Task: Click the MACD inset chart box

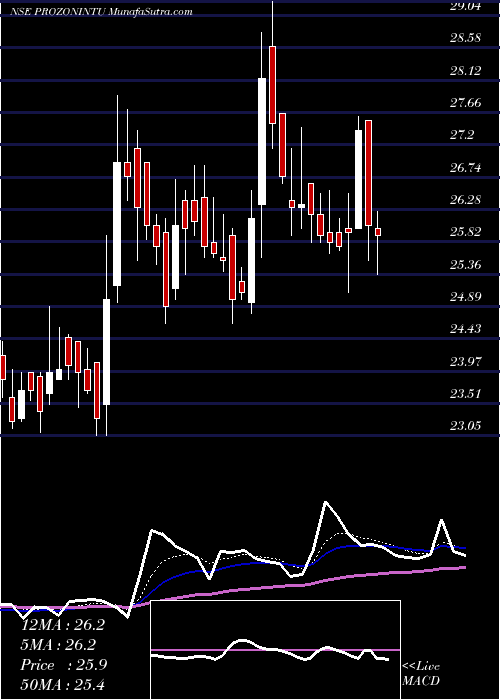Action: coord(276,650)
